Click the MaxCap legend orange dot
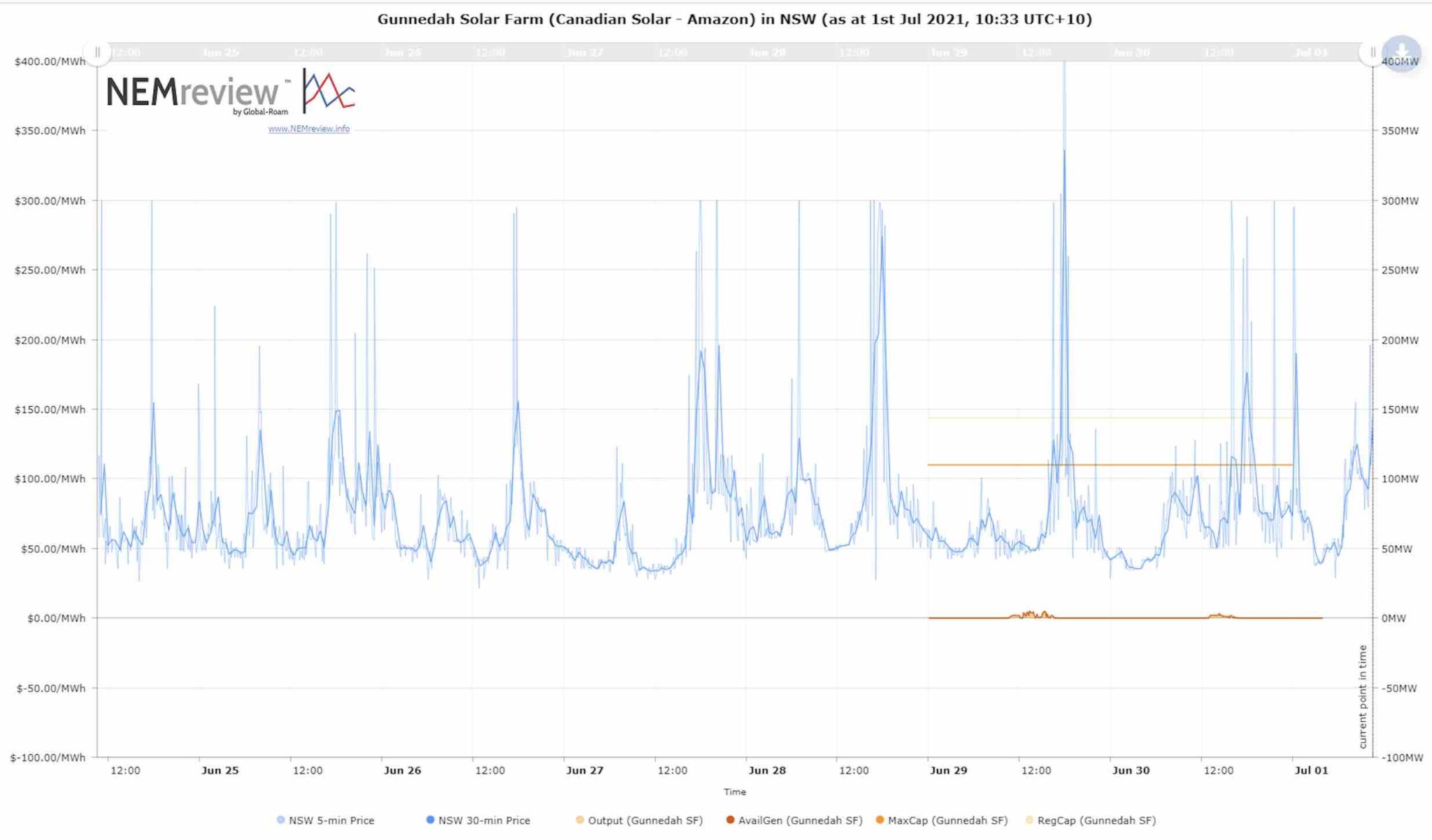 coord(880,820)
